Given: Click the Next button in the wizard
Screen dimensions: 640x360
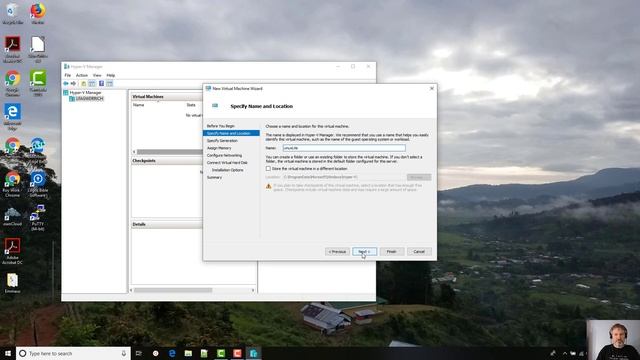Looking at the screenshot, I should coord(364,252).
